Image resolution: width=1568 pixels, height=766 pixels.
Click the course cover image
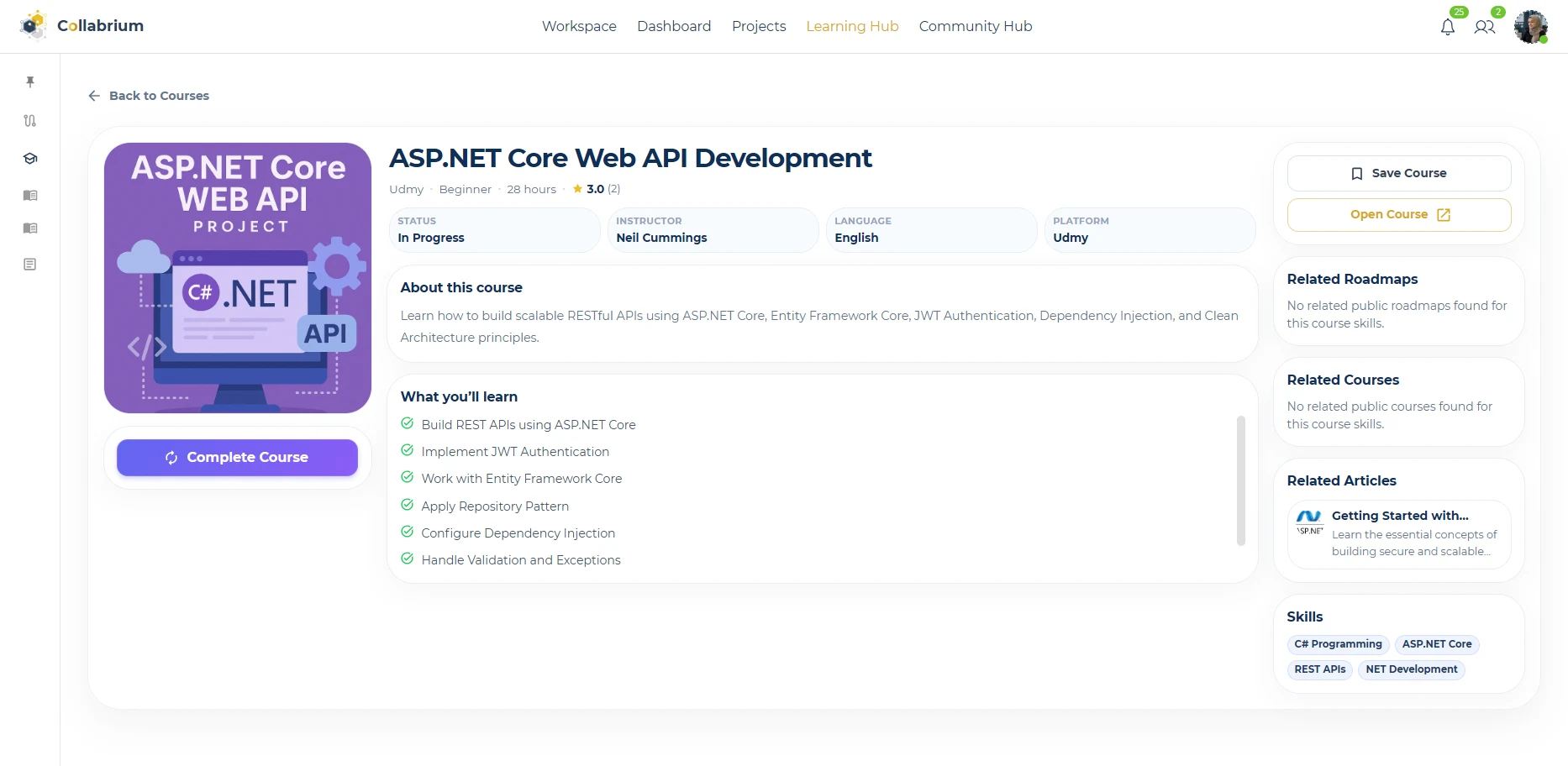(x=238, y=278)
